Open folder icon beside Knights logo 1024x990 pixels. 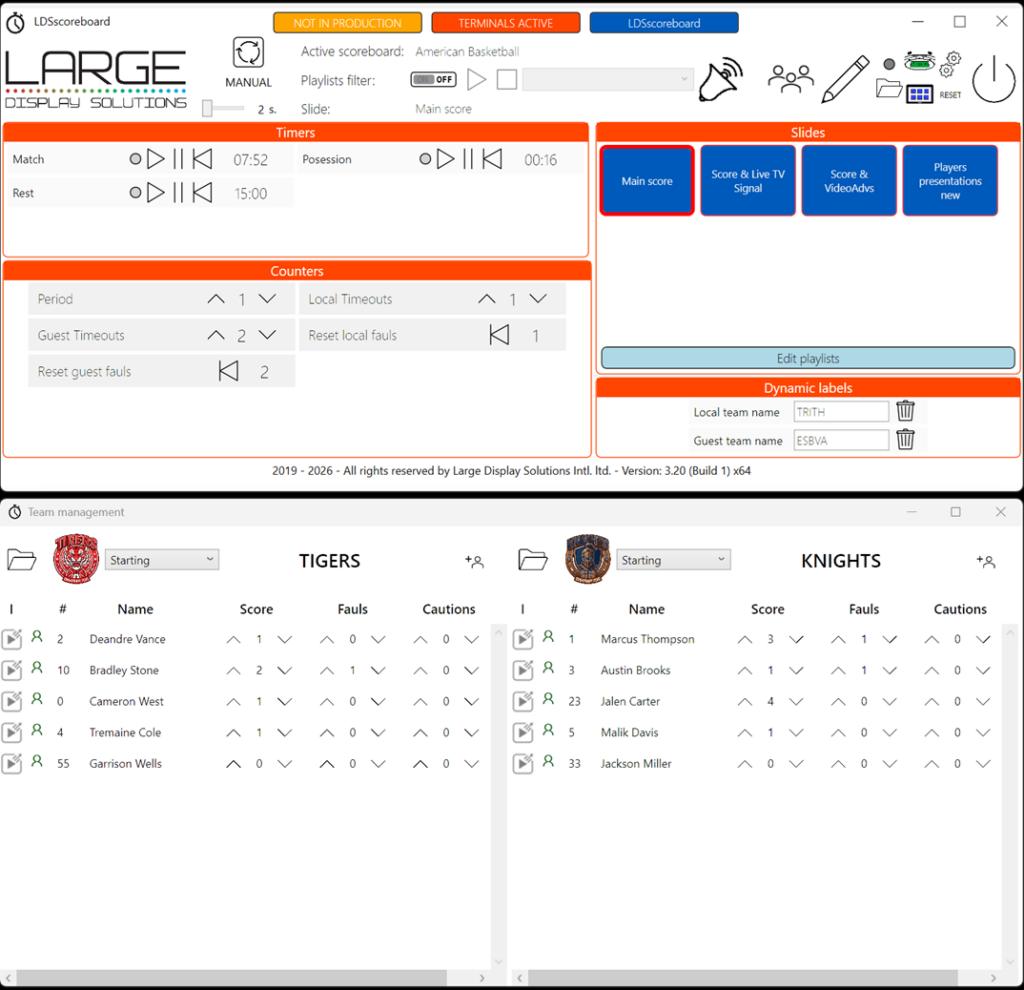[x=533, y=560]
